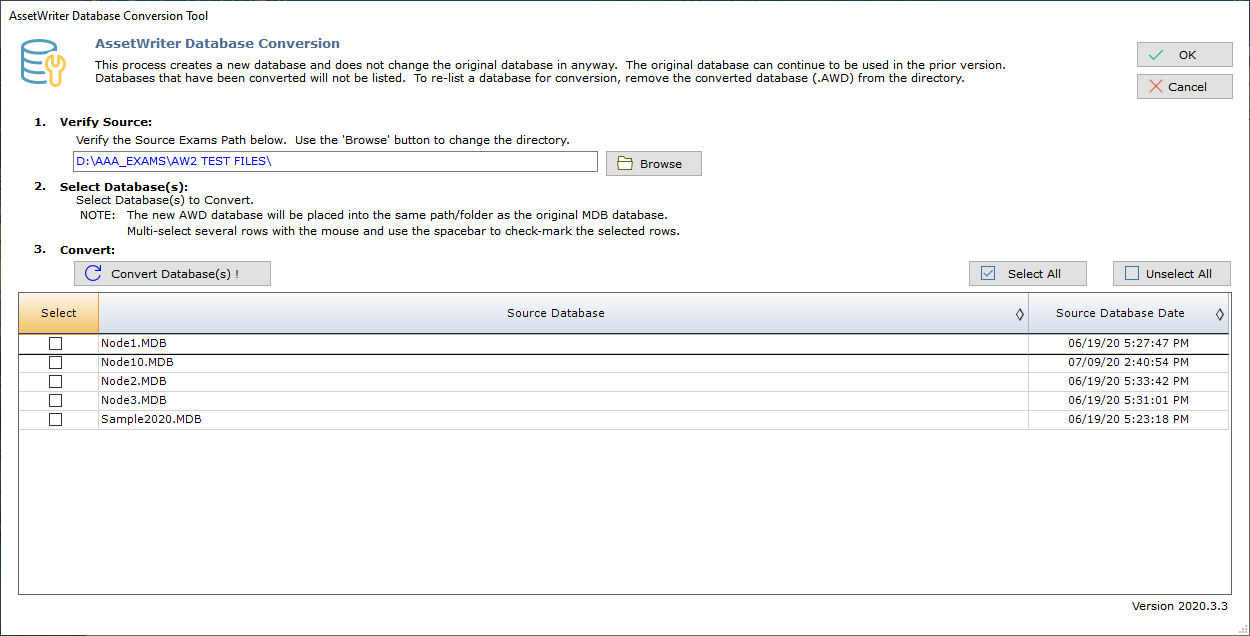Tick the Sample2020.MDB checkbox
The height and width of the screenshot is (636, 1250).
click(55, 419)
